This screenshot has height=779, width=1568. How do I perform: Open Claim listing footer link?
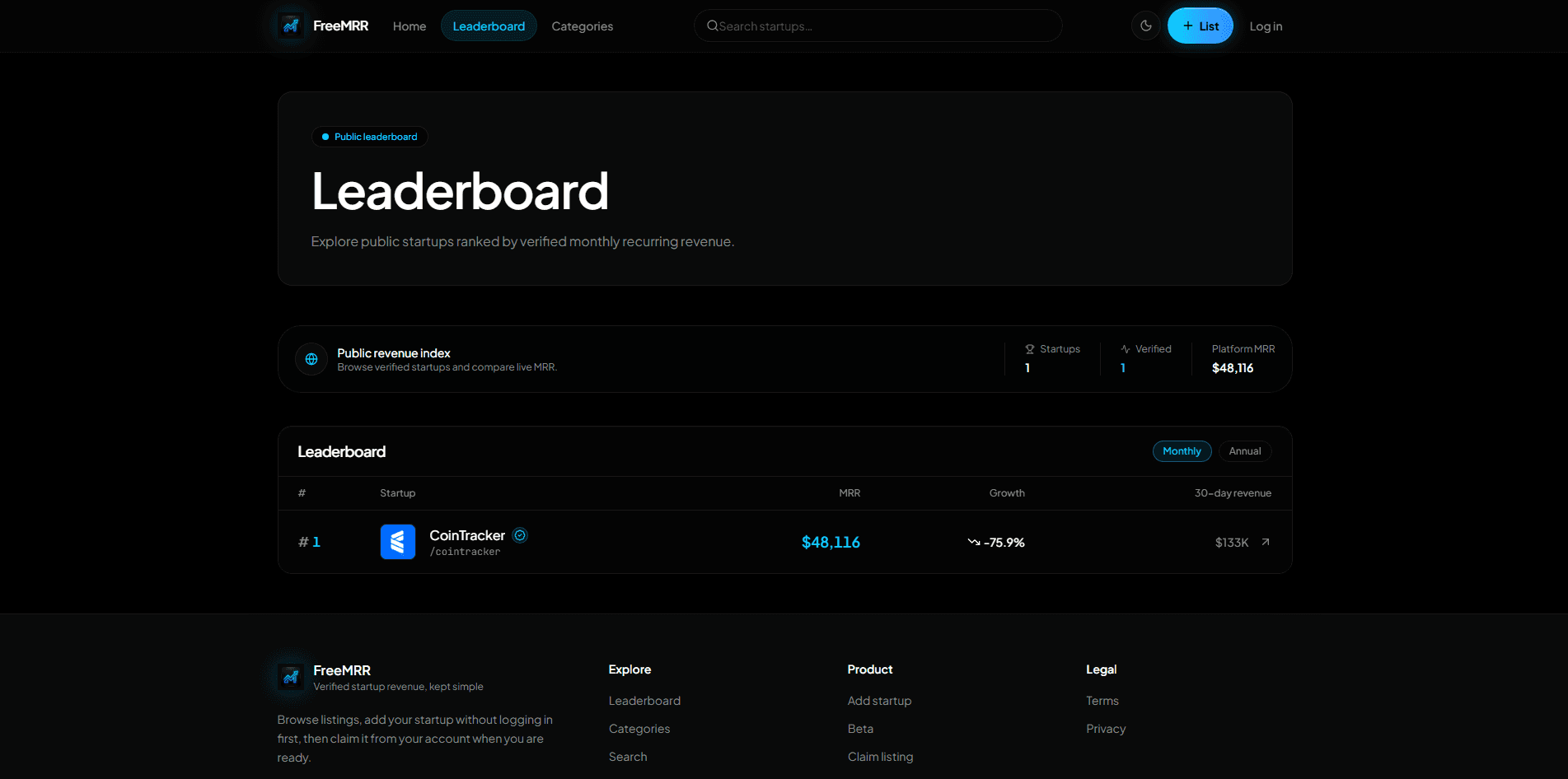[880, 757]
